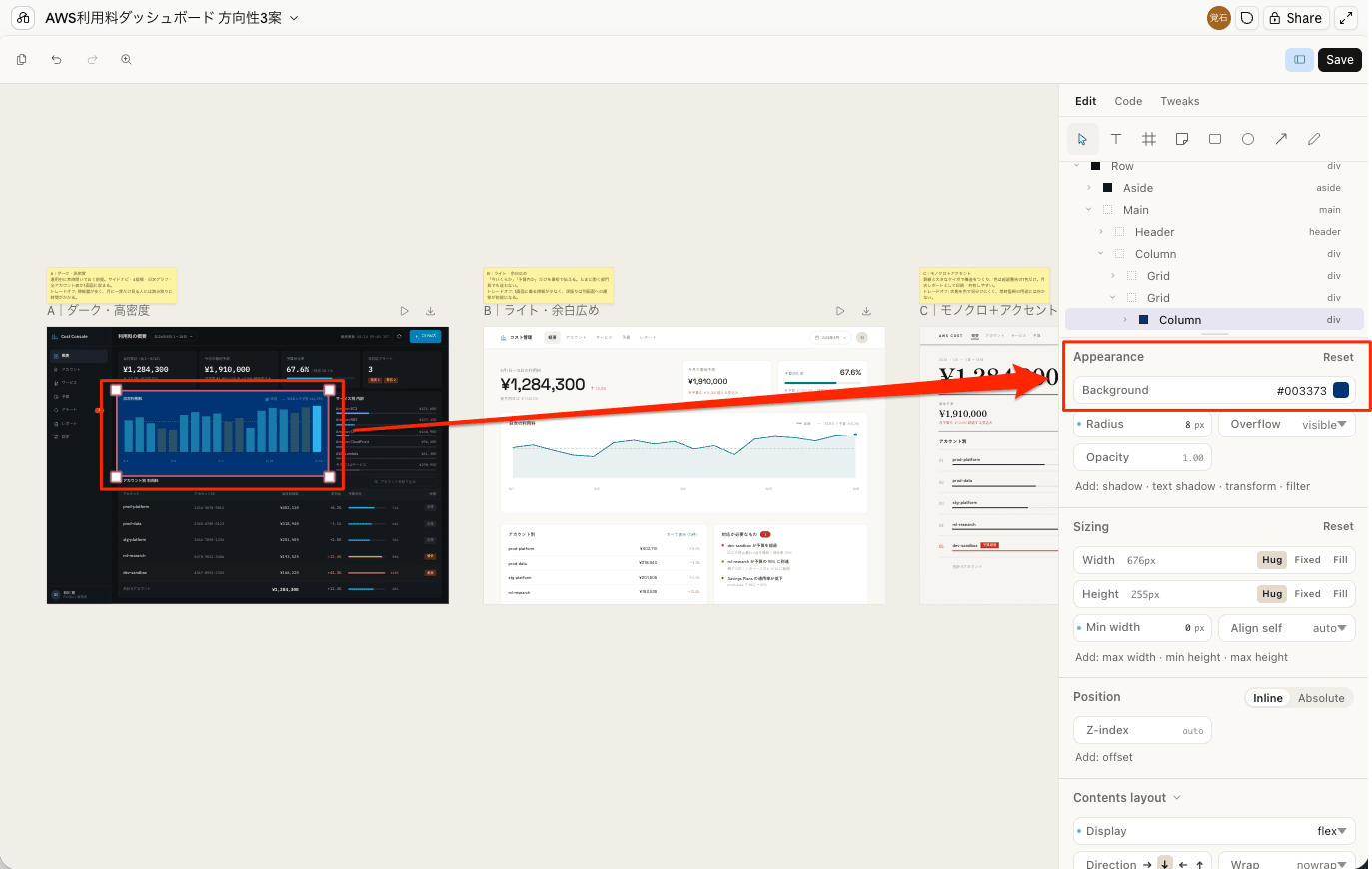Viewport: 1372px width, 869px height.
Task: Set Height sizing to Hug
Action: [x=1271, y=594]
